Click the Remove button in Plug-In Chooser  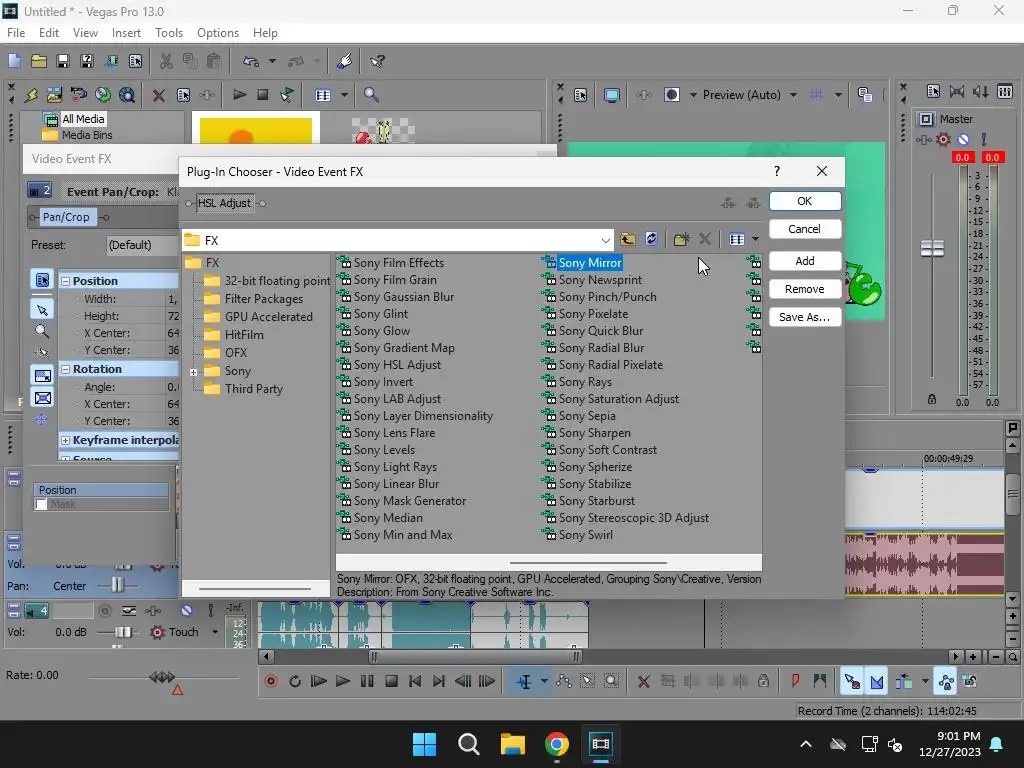[x=805, y=289]
